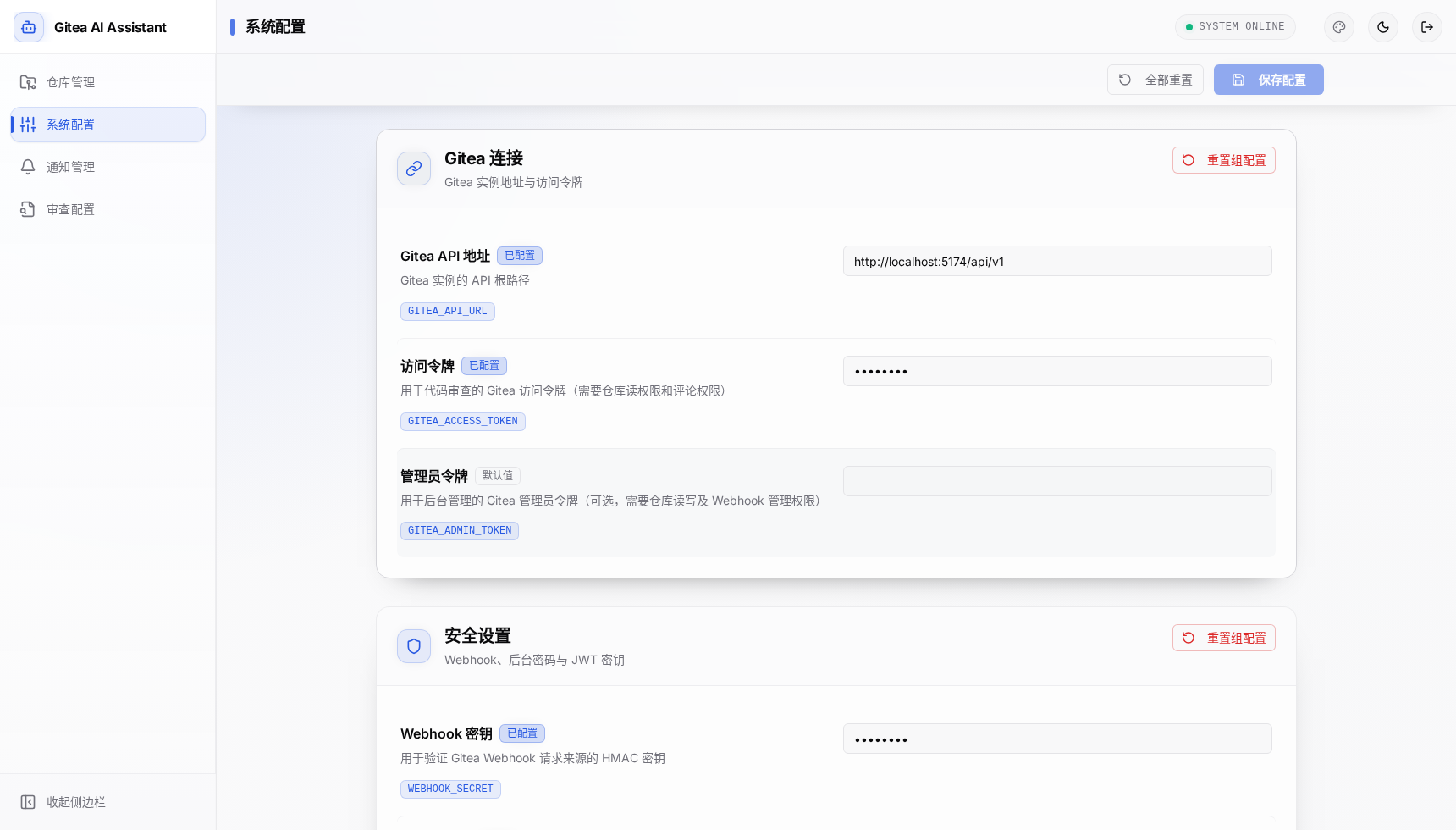This screenshot has width=1456, height=830.
Task: Focus the 访问令牌 password field
Action: point(1057,371)
